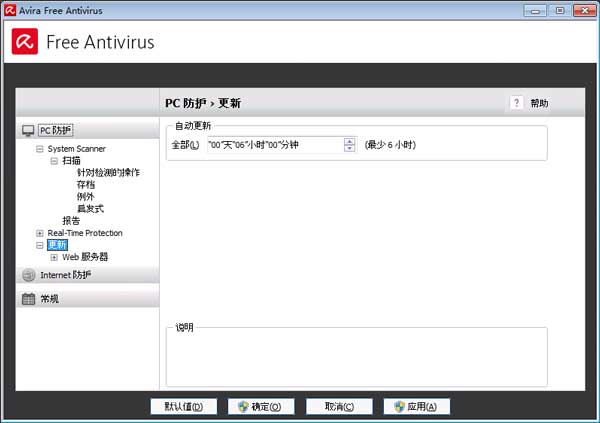Open the help question mark icon

pos(517,103)
